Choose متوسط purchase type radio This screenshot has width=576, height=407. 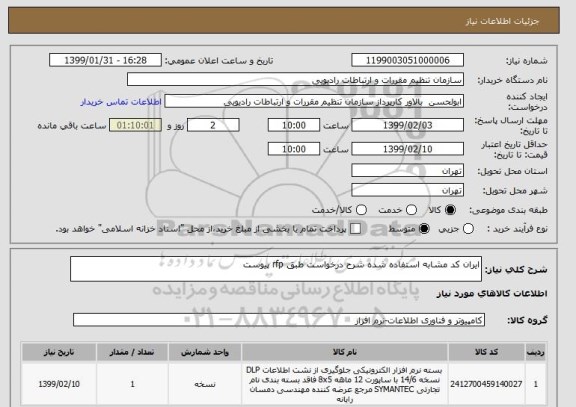click(x=424, y=228)
